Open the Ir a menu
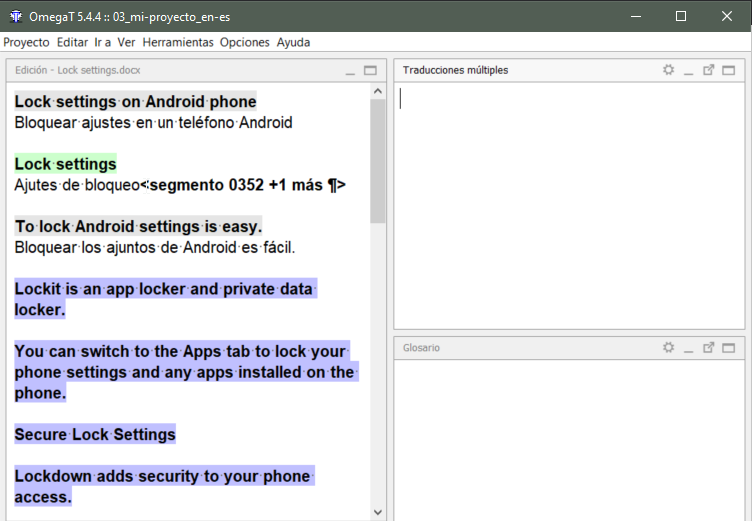 [103, 42]
